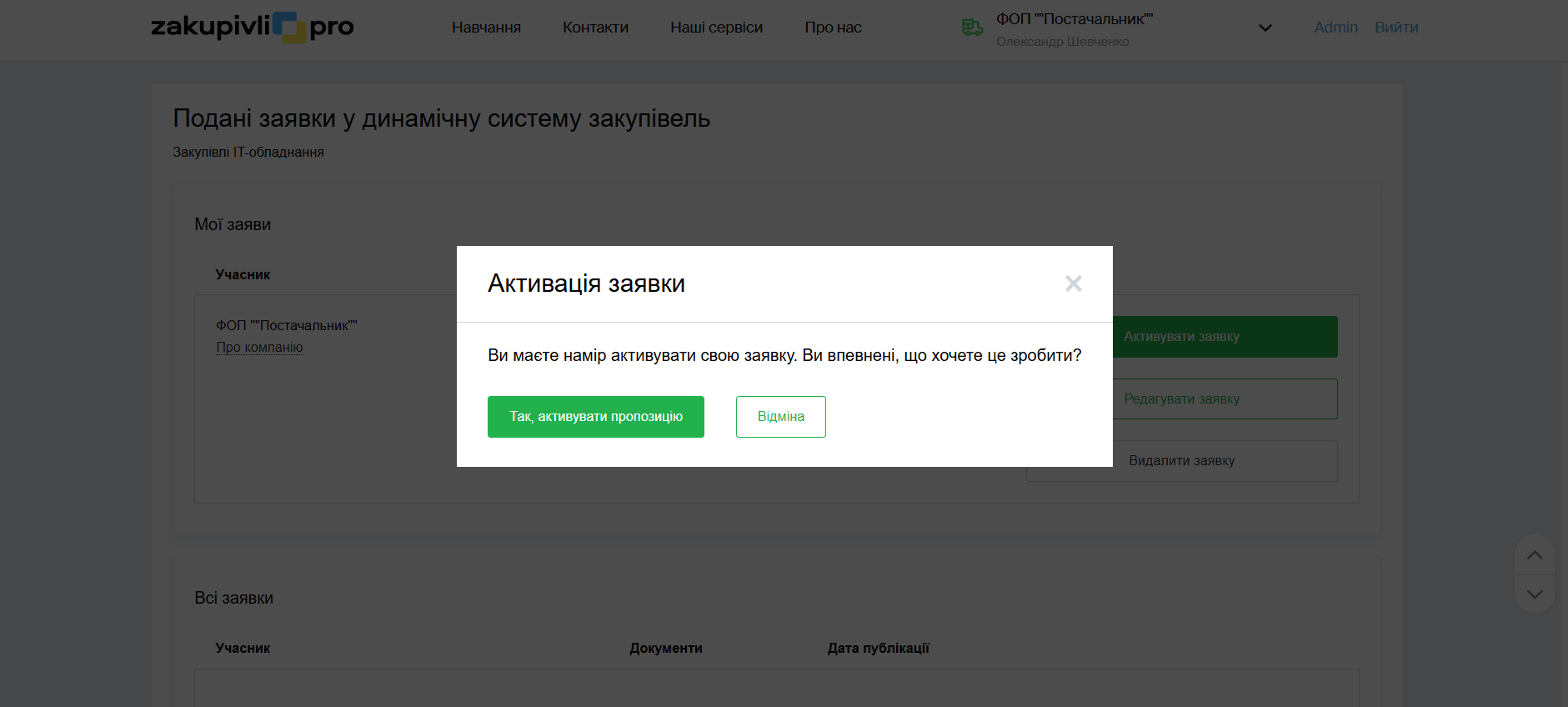Click the user name Олександр Шевченко

[1062, 42]
